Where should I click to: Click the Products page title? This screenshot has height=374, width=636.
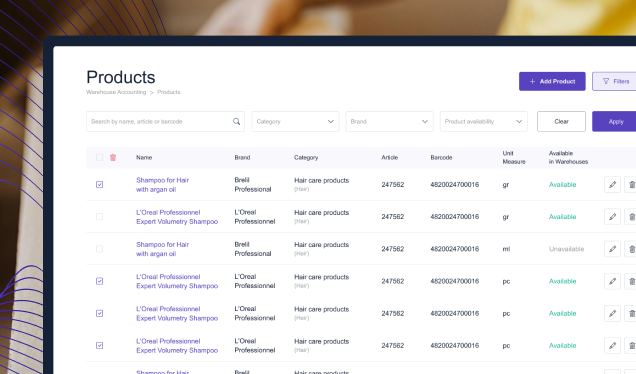point(121,77)
